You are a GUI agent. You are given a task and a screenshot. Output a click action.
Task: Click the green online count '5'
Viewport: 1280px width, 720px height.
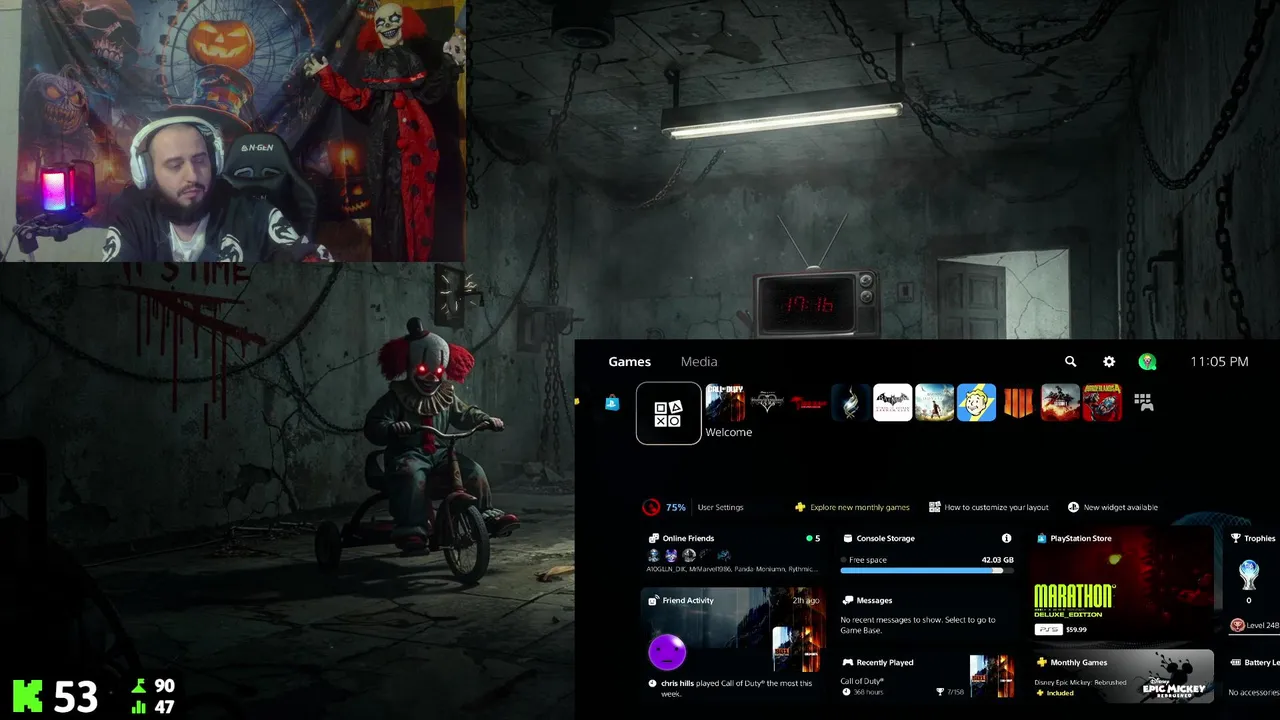(813, 538)
